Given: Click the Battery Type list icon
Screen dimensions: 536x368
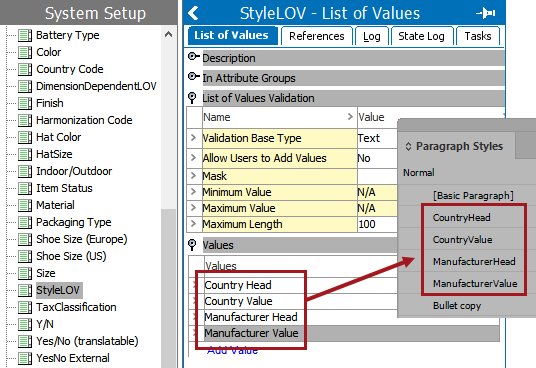Looking at the screenshot, I should click(25, 35).
